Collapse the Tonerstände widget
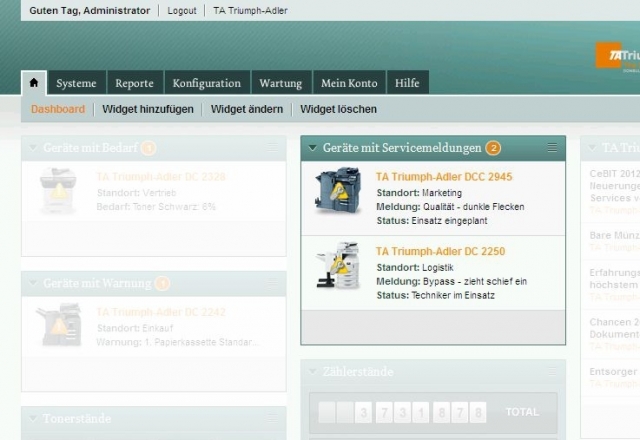The width and height of the screenshot is (640, 440). point(33,419)
